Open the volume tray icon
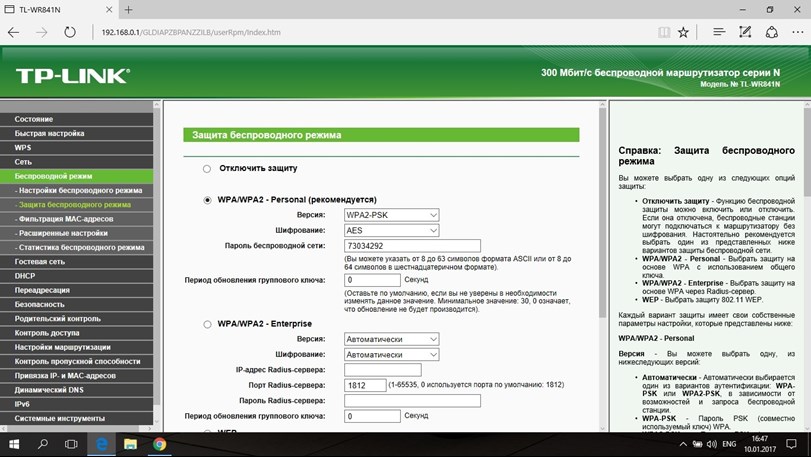Image resolution: width=811 pixels, height=457 pixels. [712, 444]
